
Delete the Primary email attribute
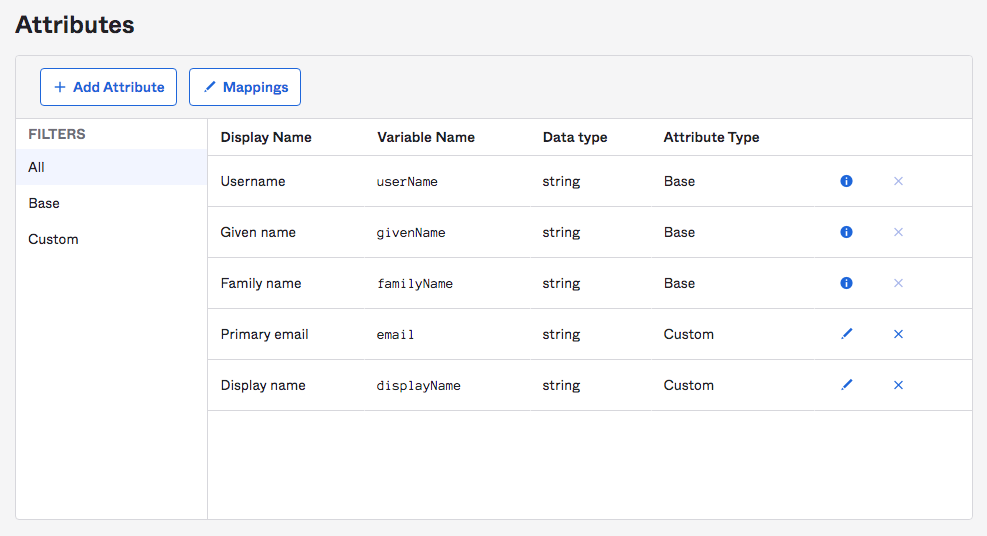click(898, 334)
